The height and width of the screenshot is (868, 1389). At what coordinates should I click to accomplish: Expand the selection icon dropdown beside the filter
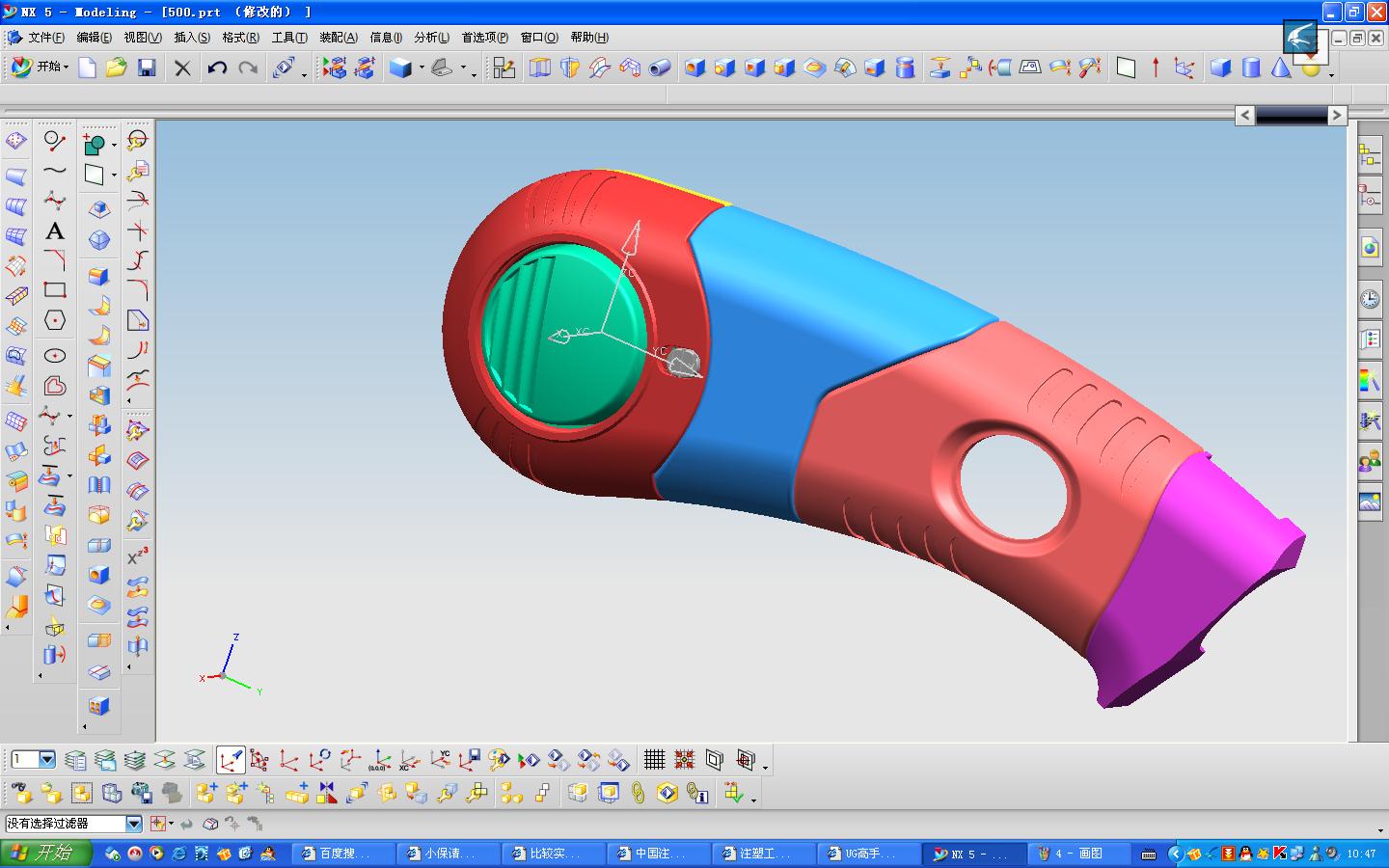[x=172, y=824]
